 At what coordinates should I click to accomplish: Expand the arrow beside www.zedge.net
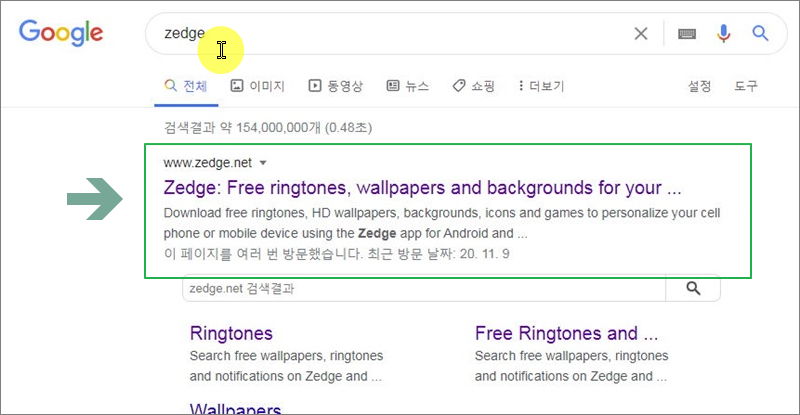click(263, 163)
